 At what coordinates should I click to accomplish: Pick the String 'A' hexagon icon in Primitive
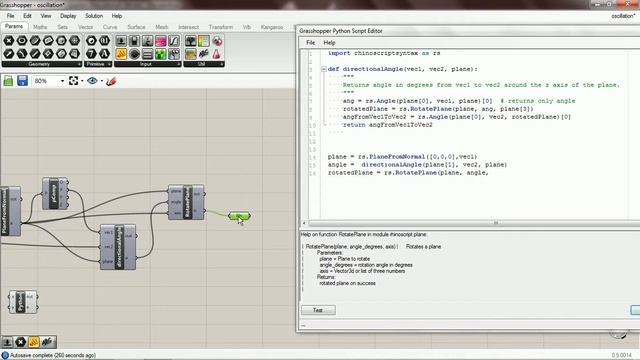point(104,53)
